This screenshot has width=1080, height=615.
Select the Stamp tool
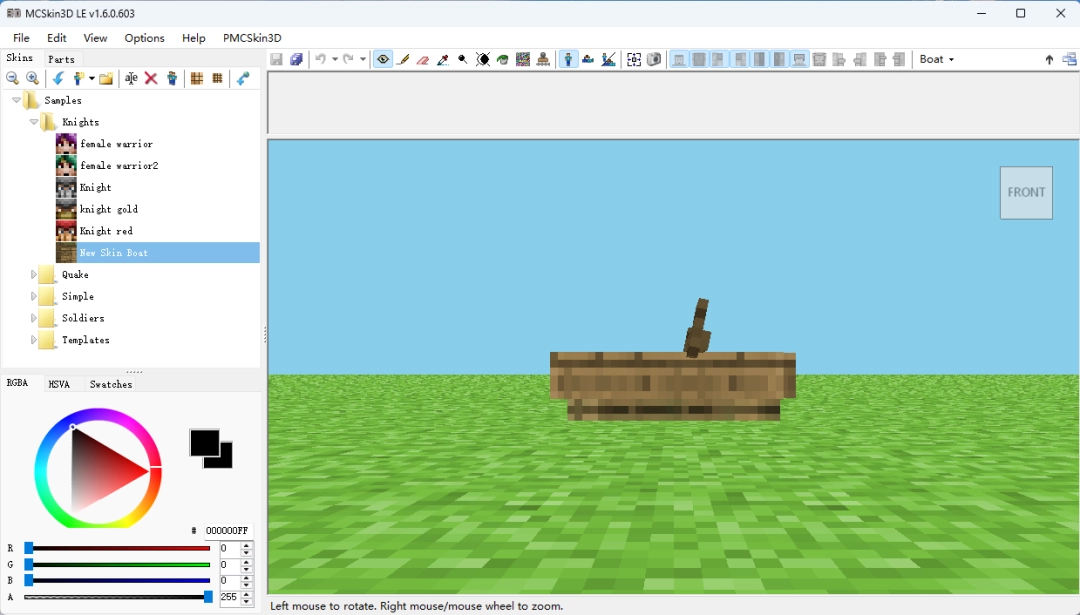(542, 59)
